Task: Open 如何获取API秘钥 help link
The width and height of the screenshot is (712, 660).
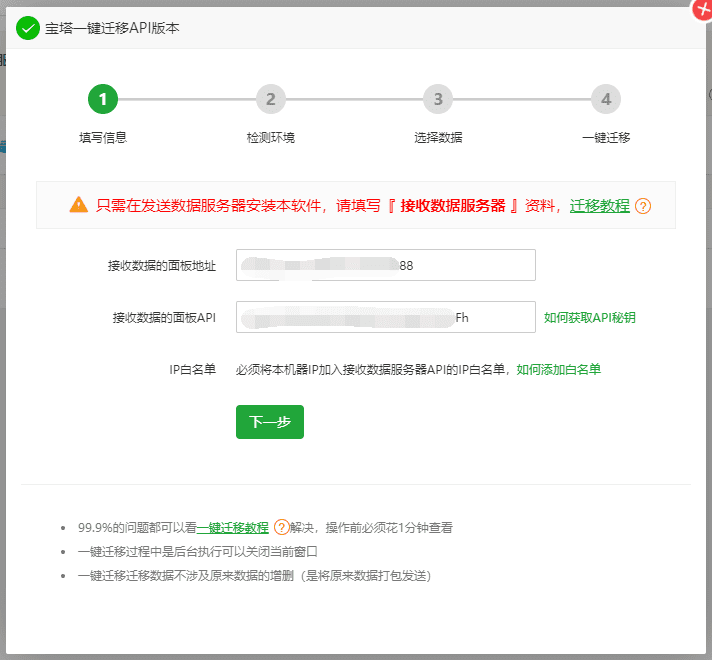Action: click(589, 318)
